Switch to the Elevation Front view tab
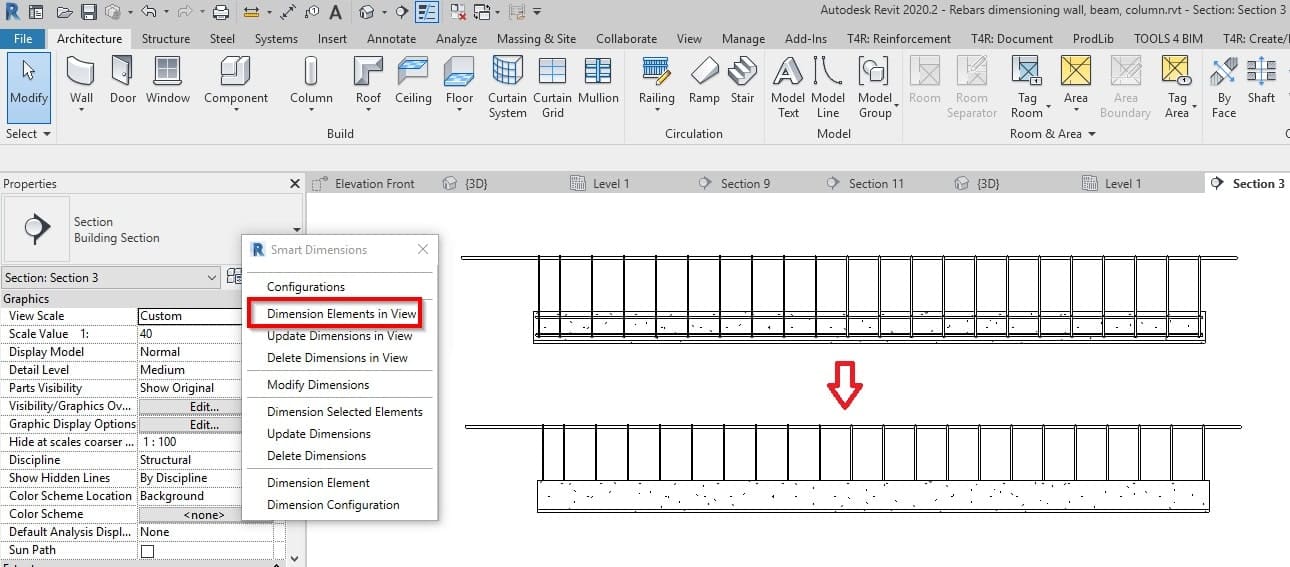The height and width of the screenshot is (567, 1290). click(375, 184)
